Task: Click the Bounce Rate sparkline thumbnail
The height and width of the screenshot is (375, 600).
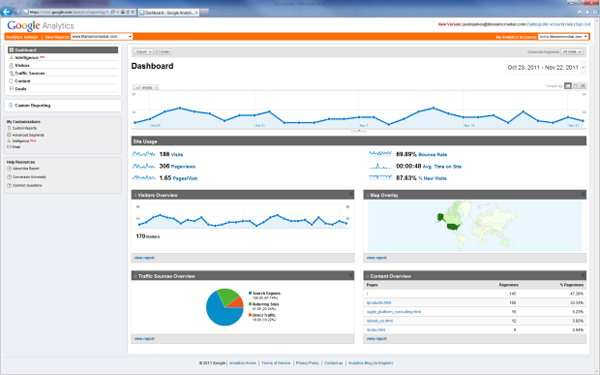Action: point(380,154)
